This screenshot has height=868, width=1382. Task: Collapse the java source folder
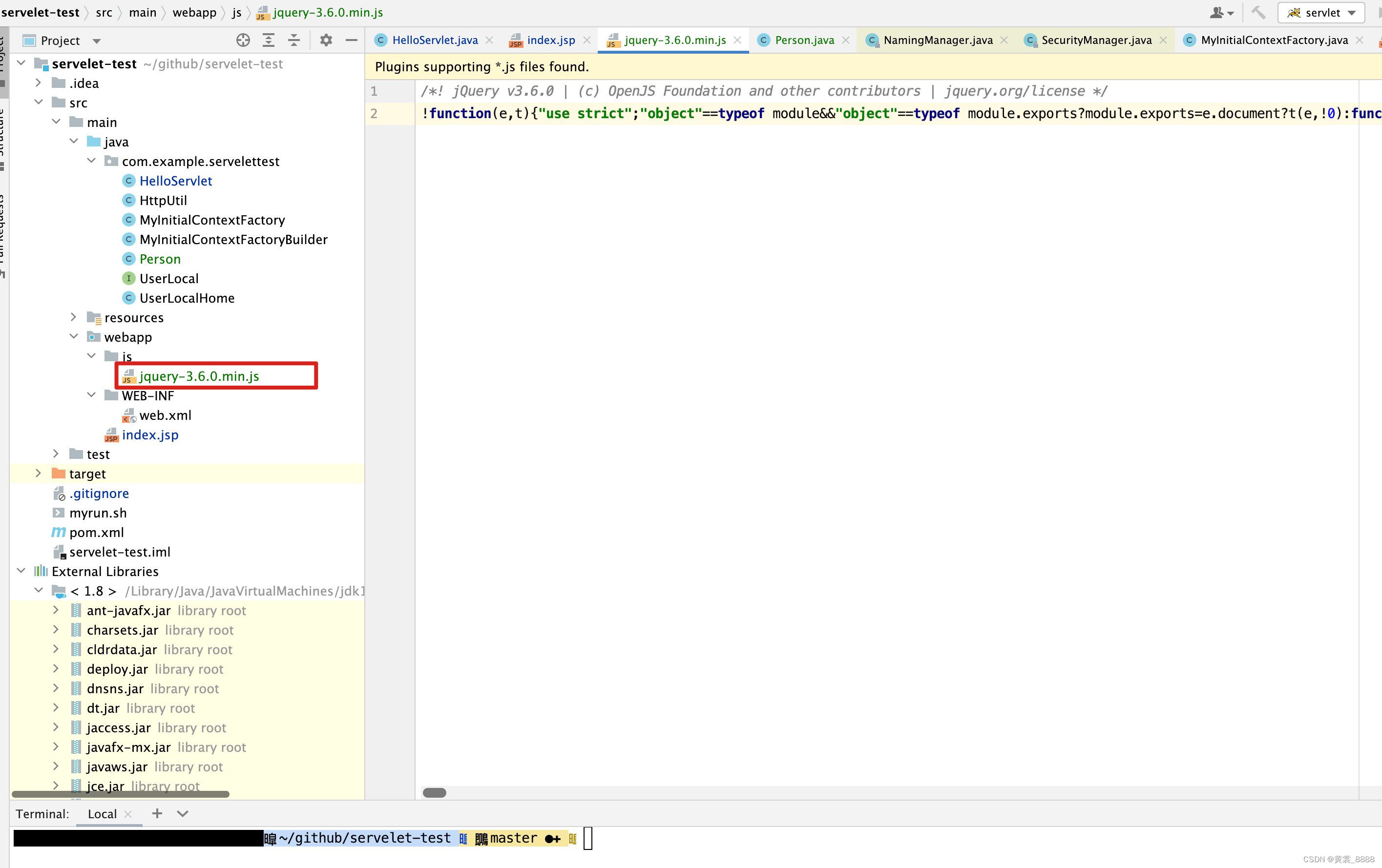tap(74, 141)
